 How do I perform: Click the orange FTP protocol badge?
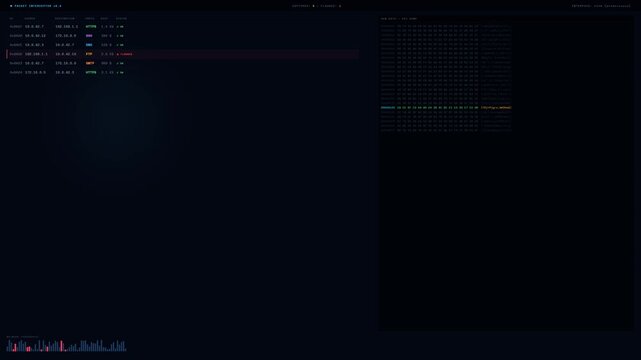point(89,54)
